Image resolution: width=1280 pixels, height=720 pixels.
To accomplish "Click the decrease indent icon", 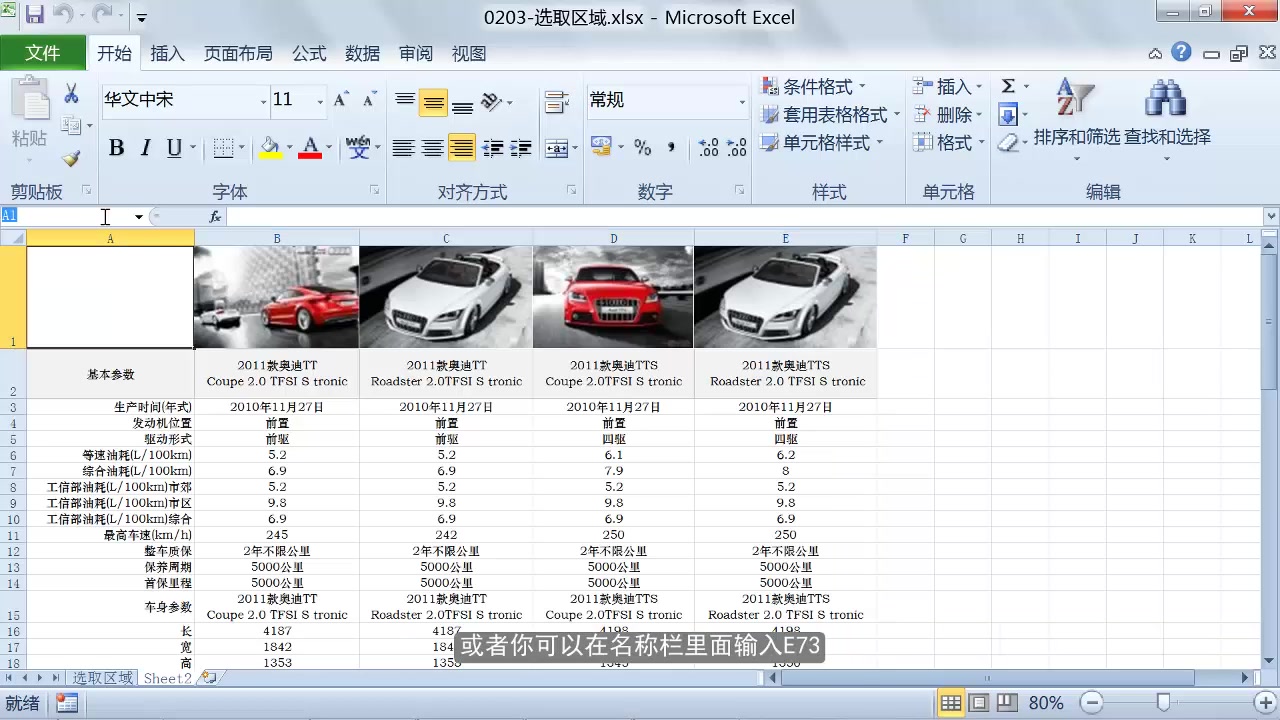I will (492, 148).
